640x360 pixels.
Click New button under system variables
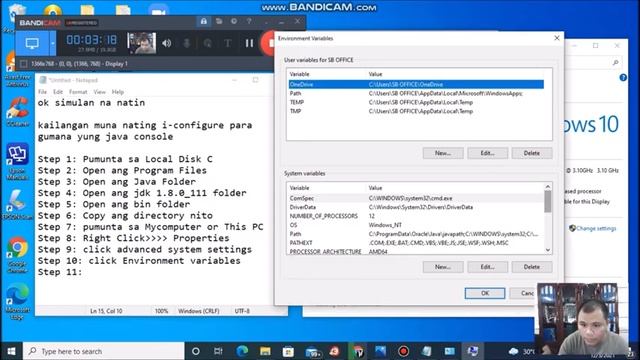(x=443, y=267)
